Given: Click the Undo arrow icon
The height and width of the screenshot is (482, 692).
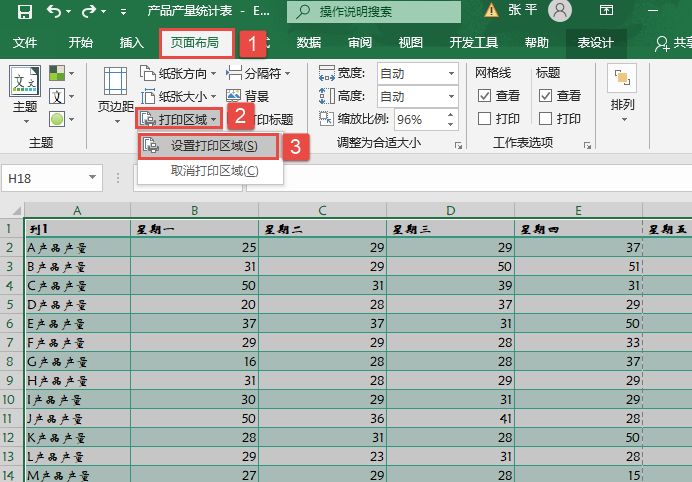Looking at the screenshot, I should [53, 11].
